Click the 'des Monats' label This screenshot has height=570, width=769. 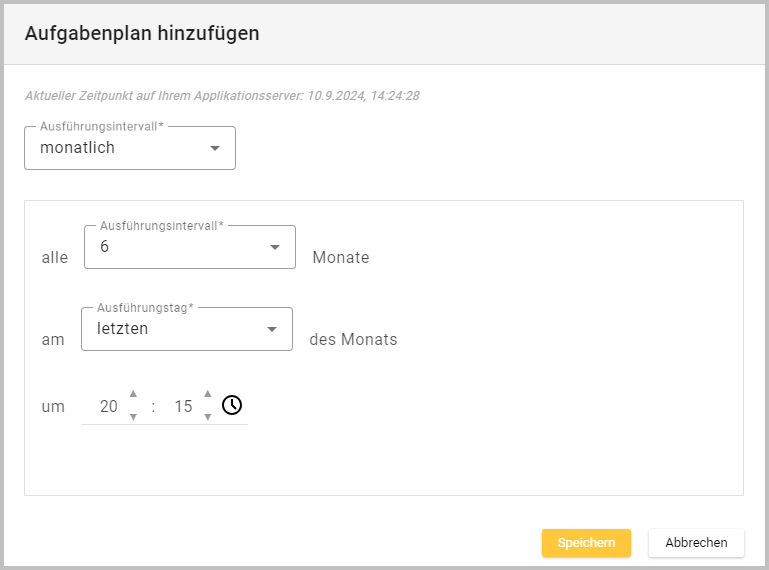pyautogui.click(x=353, y=340)
